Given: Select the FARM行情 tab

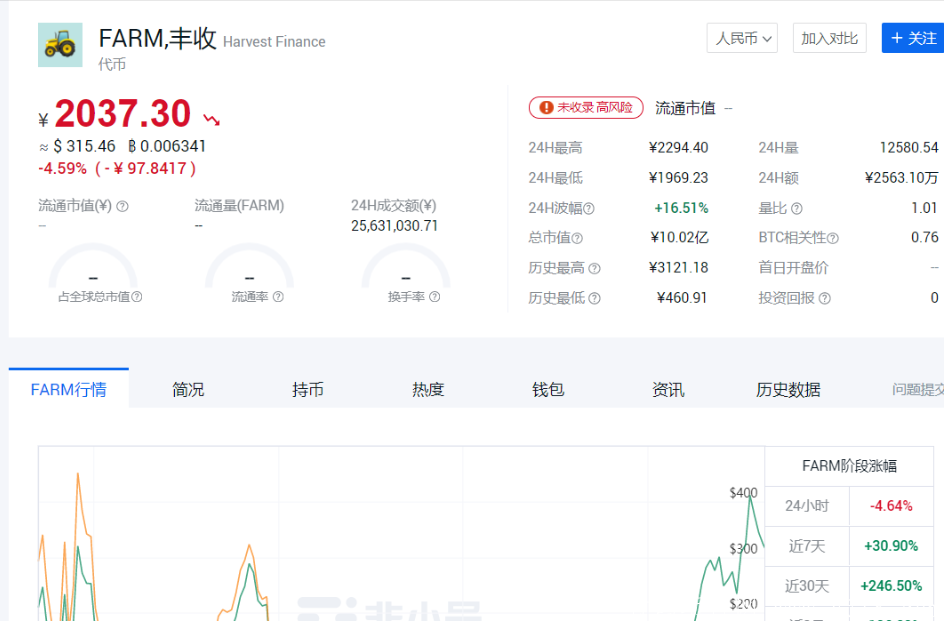Looking at the screenshot, I should (x=69, y=389).
